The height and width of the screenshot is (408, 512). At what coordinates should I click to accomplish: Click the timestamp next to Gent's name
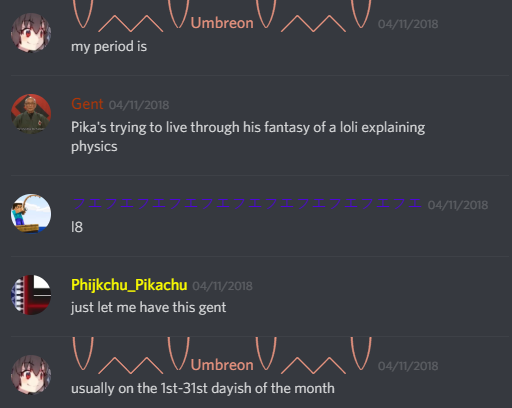[139, 105]
